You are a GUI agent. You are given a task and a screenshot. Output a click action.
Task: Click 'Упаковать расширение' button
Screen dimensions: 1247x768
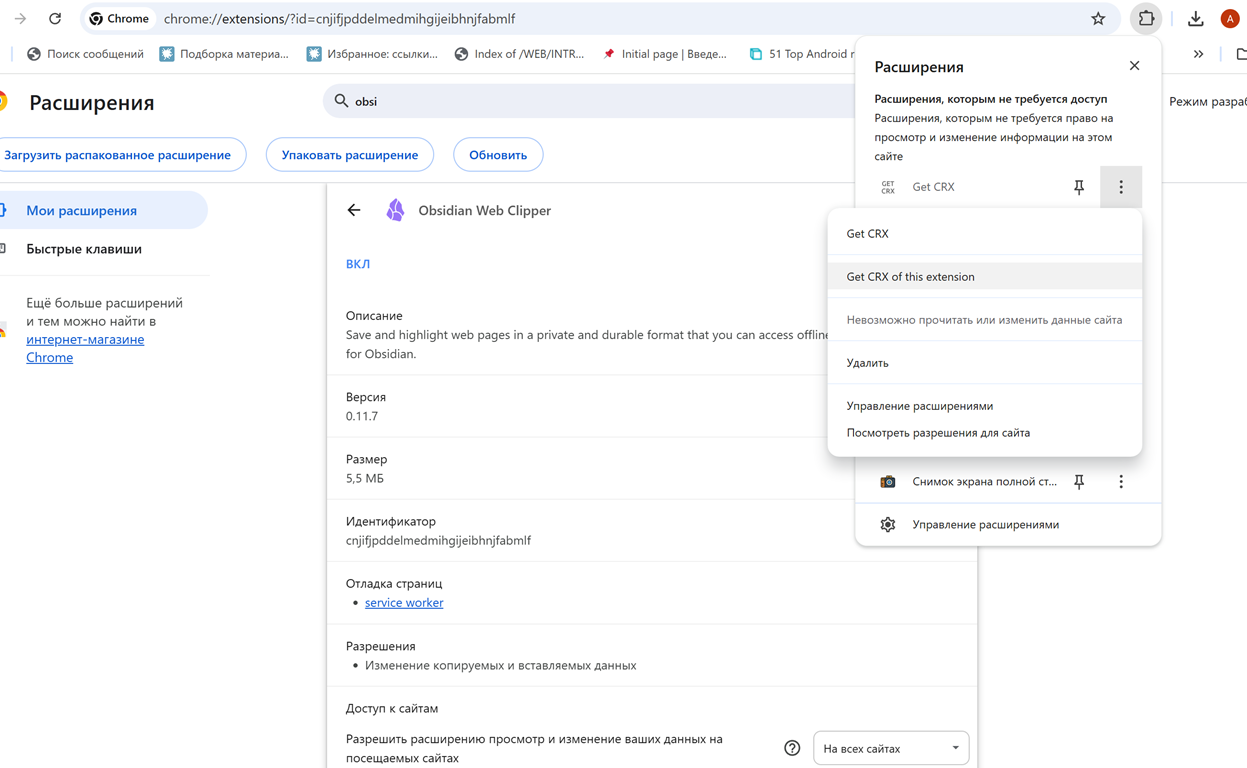pyautogui.click(x=350, y=155)
